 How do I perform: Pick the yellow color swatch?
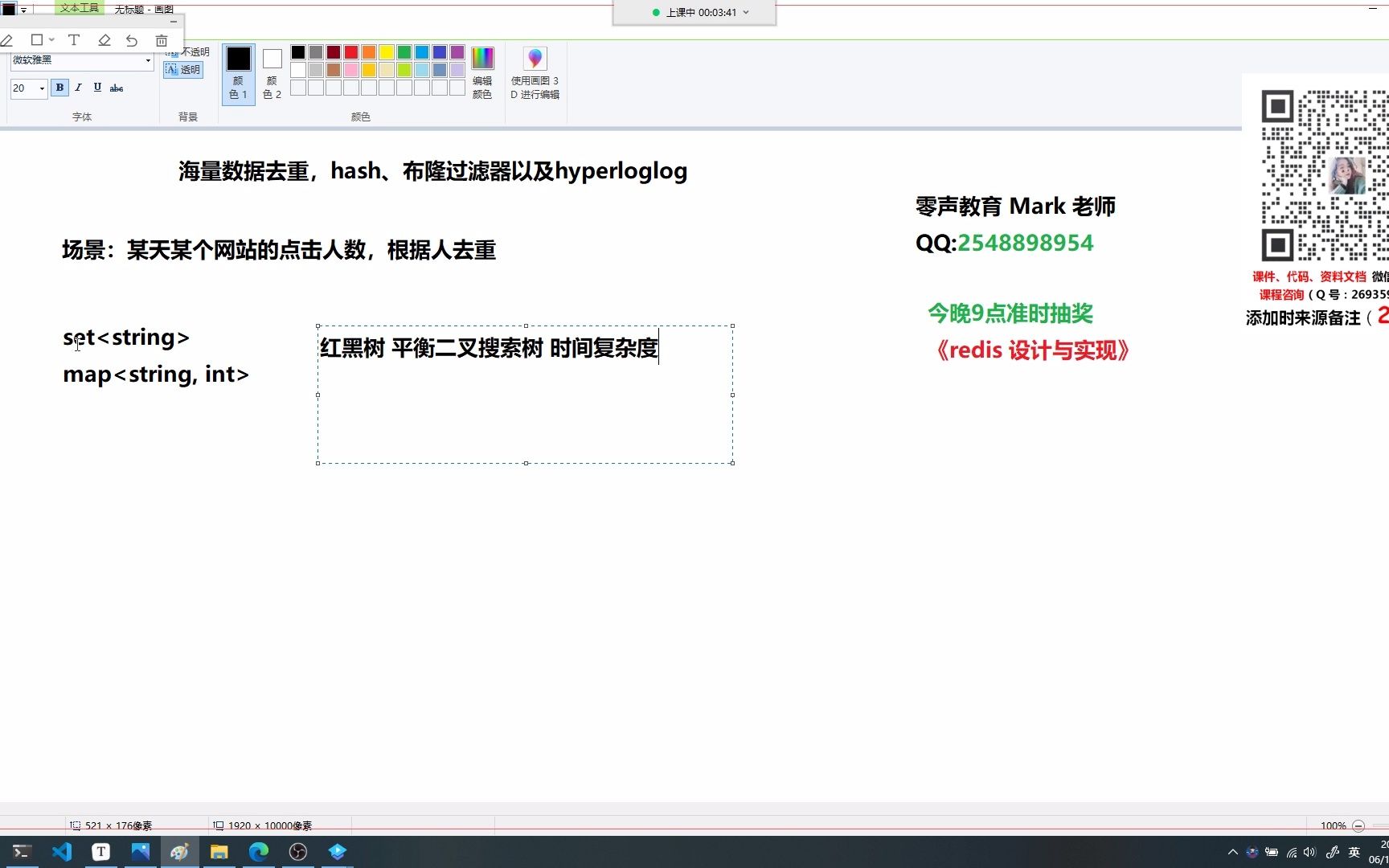point(387,52)
